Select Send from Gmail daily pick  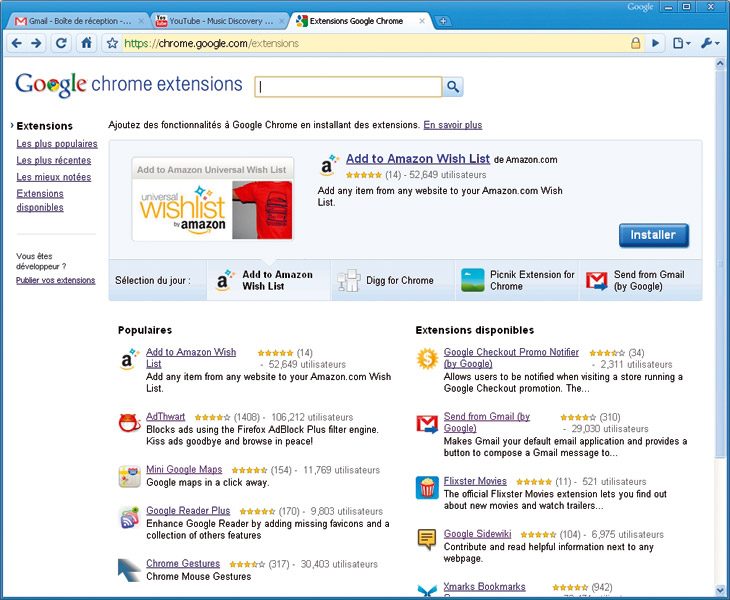coord(641,280)
